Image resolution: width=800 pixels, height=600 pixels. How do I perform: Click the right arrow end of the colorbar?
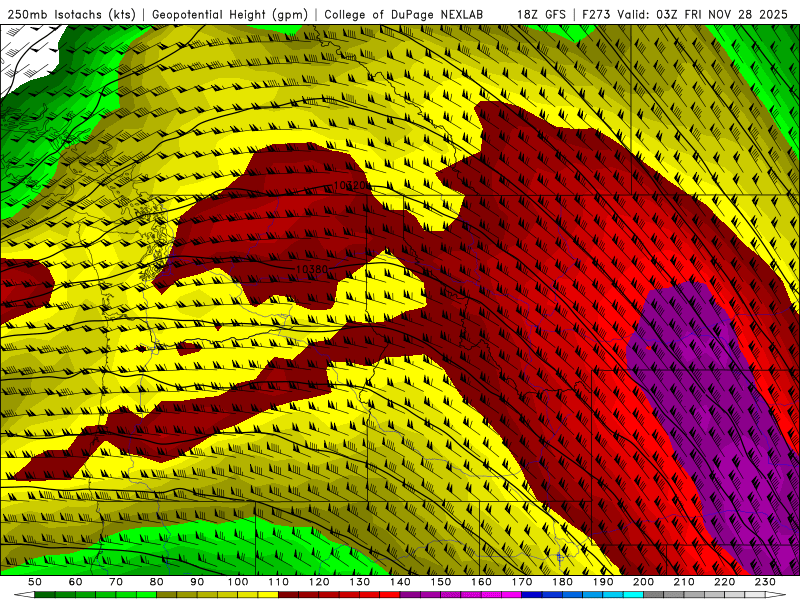[776, 595]
